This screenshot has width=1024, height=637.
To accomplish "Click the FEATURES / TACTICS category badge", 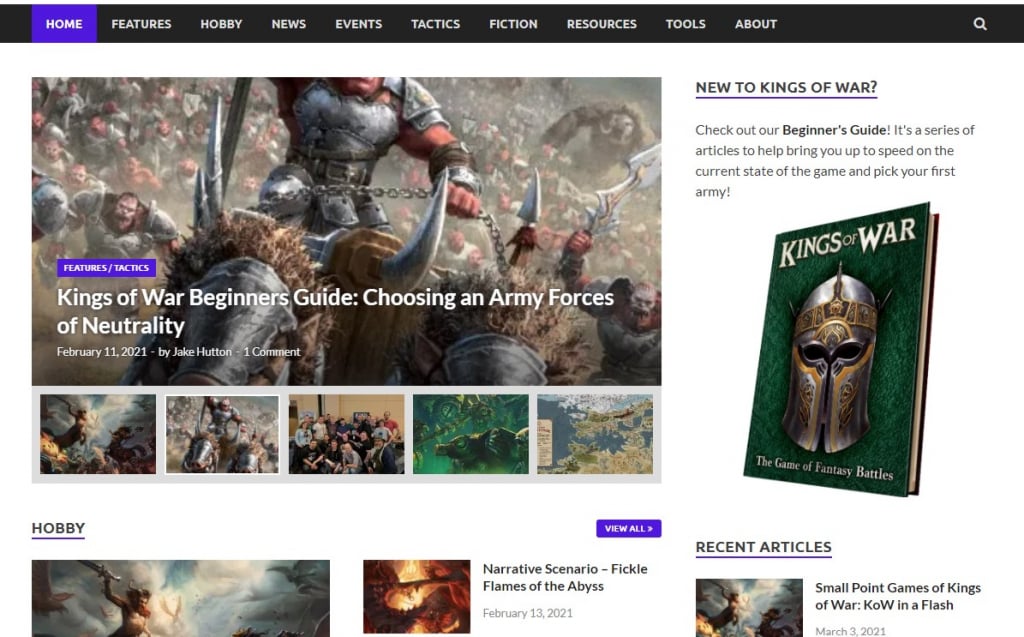I will pos(106,268).
